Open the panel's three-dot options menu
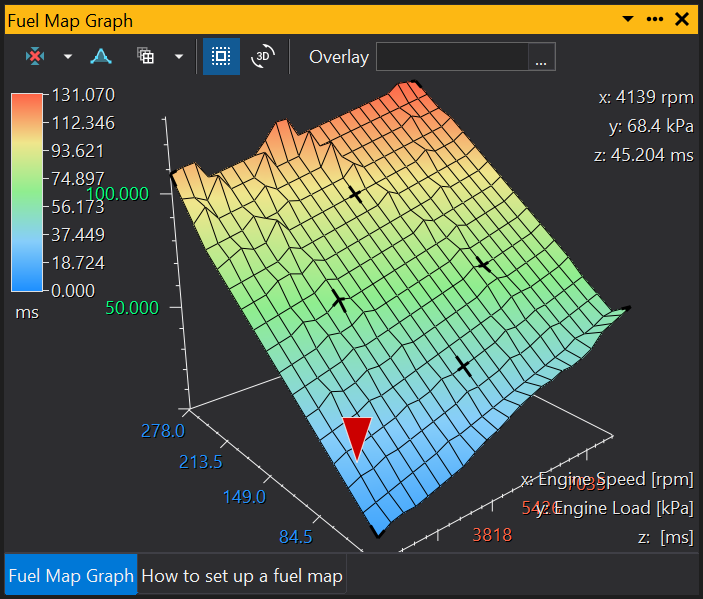This screenshot has width=703, height=599. 655,19
